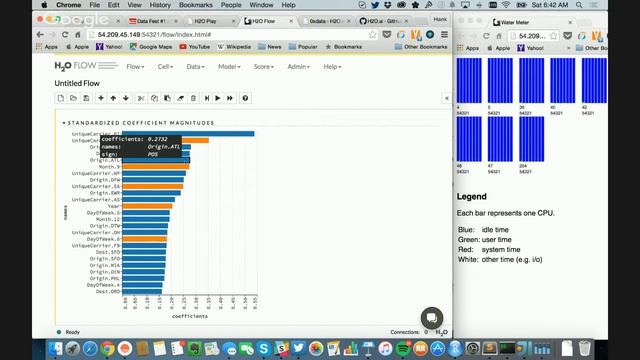Click the orange Year bar in chart

[x=147, y=206]
